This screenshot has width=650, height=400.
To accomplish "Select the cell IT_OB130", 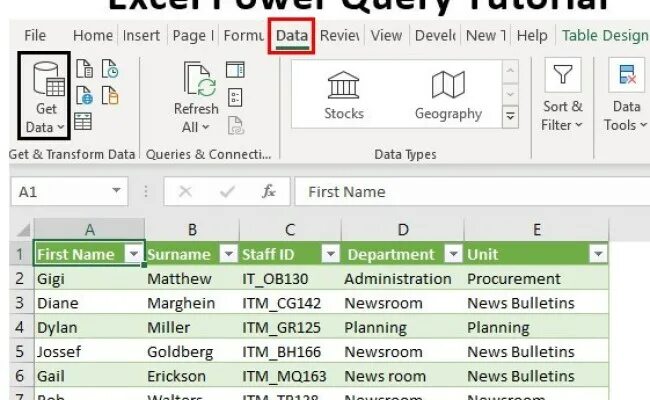I will coord(291,279).
